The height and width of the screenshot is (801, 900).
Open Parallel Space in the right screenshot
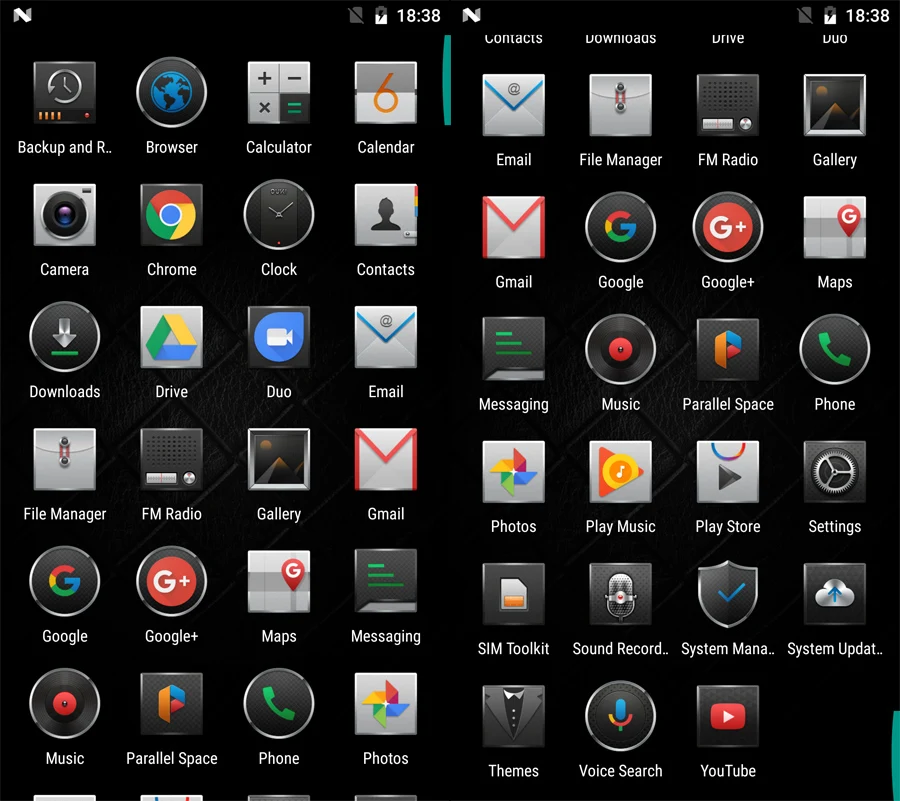[727, 349]
